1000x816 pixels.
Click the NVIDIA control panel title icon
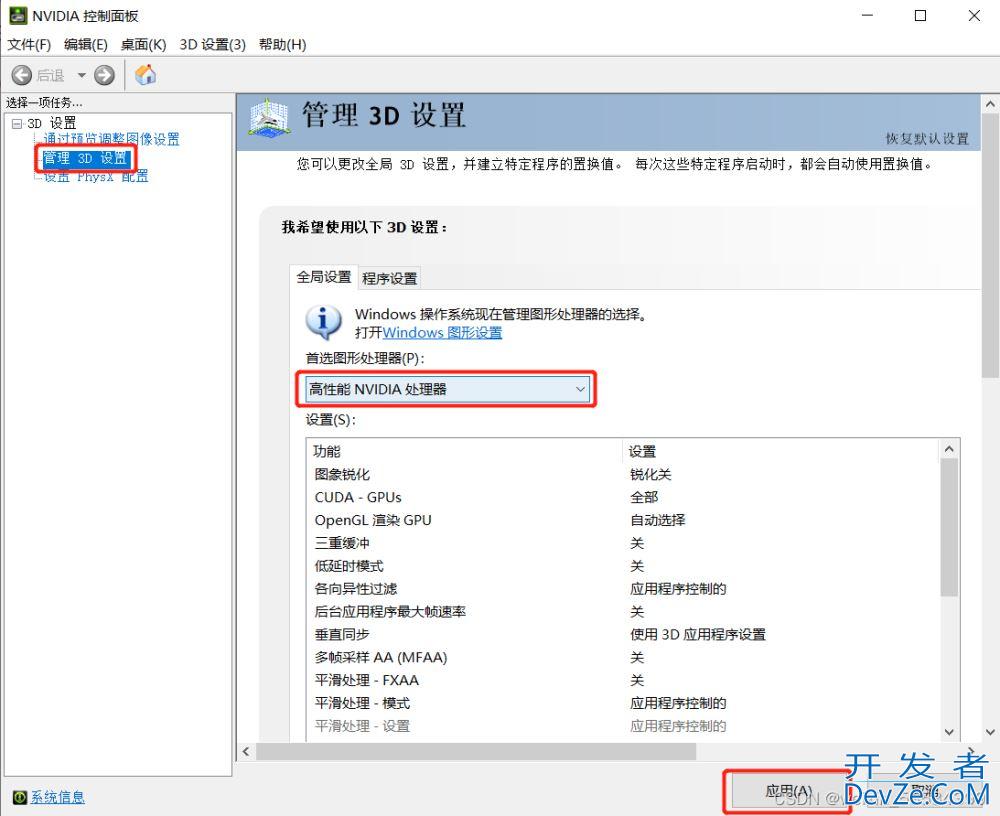[x=17, y=15]
